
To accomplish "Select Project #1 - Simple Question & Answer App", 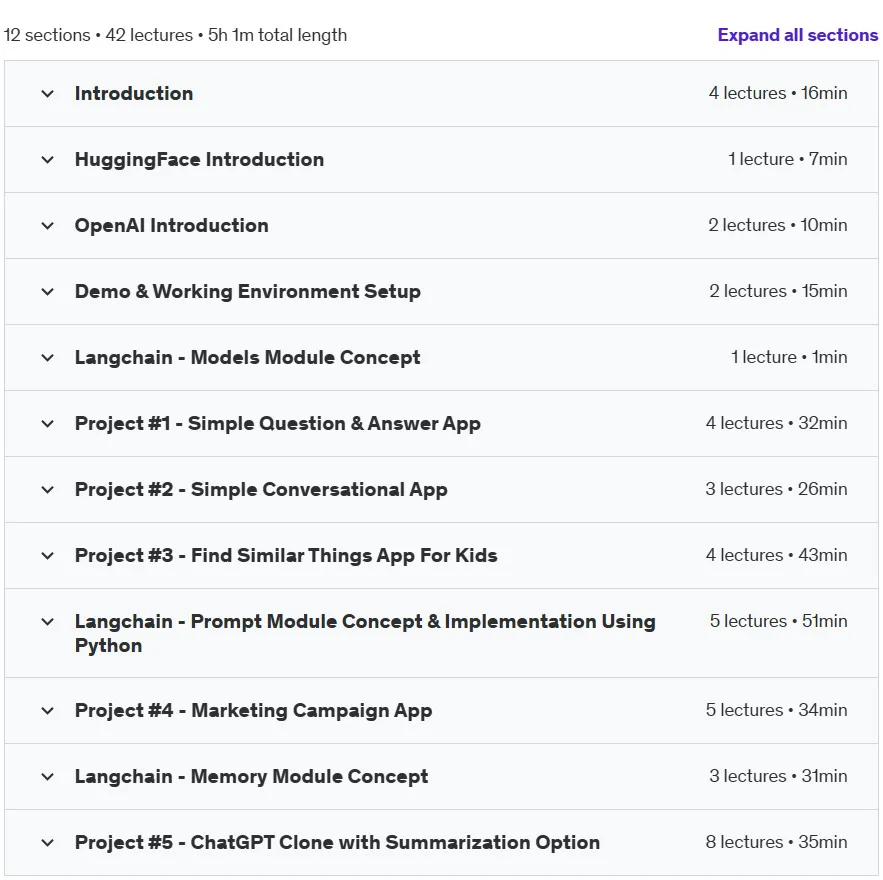I will (x=278, y=423).
